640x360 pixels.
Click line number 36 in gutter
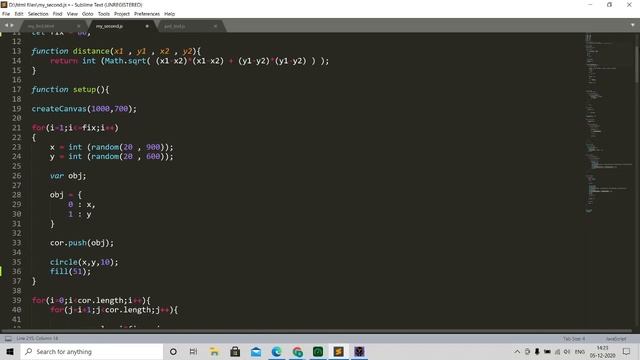[x=16, y=271]
